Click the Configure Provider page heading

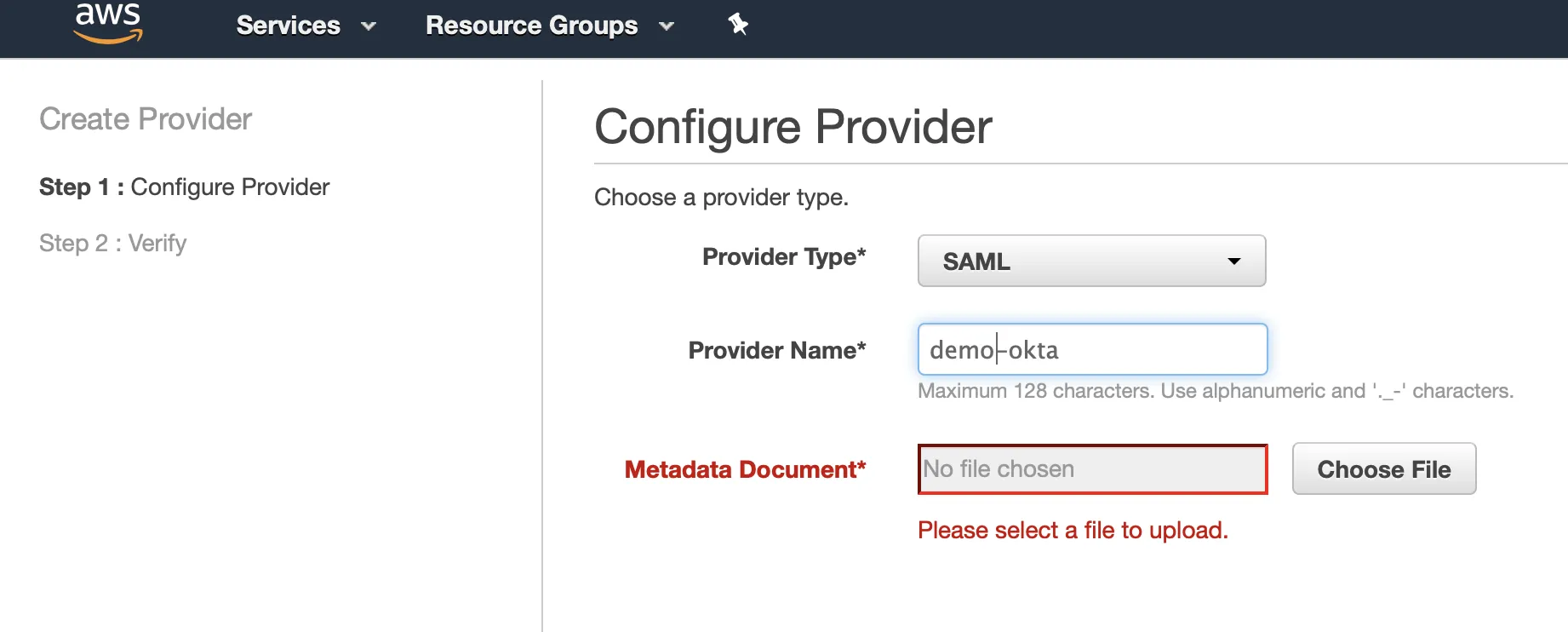(793, 127)
